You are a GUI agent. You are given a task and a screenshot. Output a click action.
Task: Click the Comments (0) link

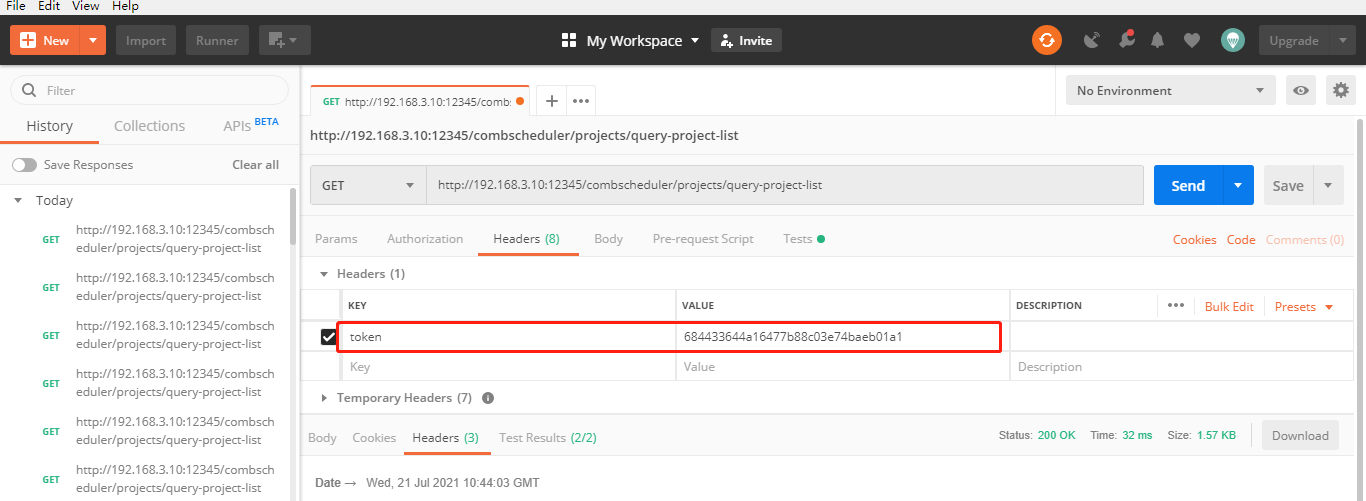[1305, 239]
